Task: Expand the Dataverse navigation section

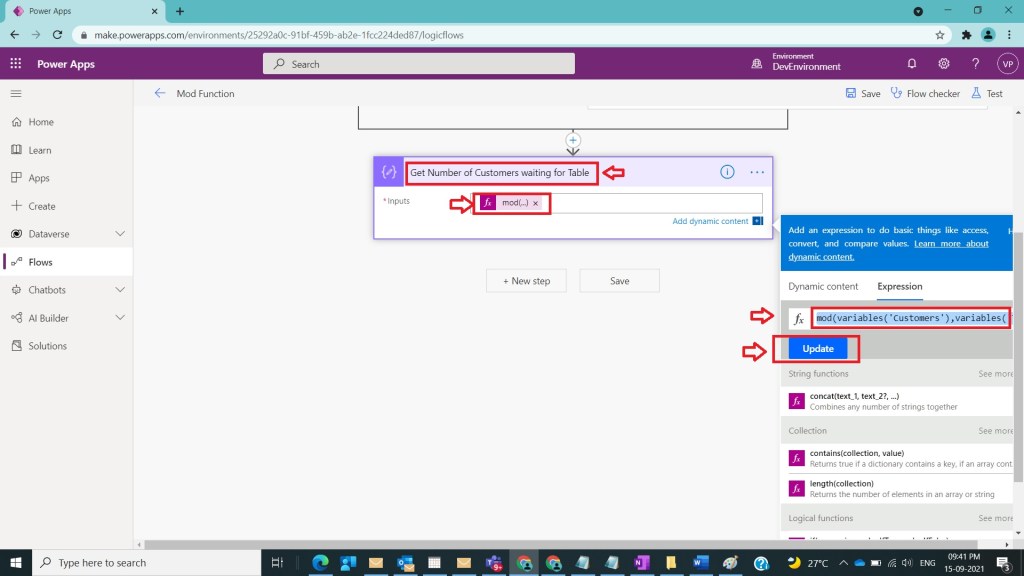Action: click(120, 234)
